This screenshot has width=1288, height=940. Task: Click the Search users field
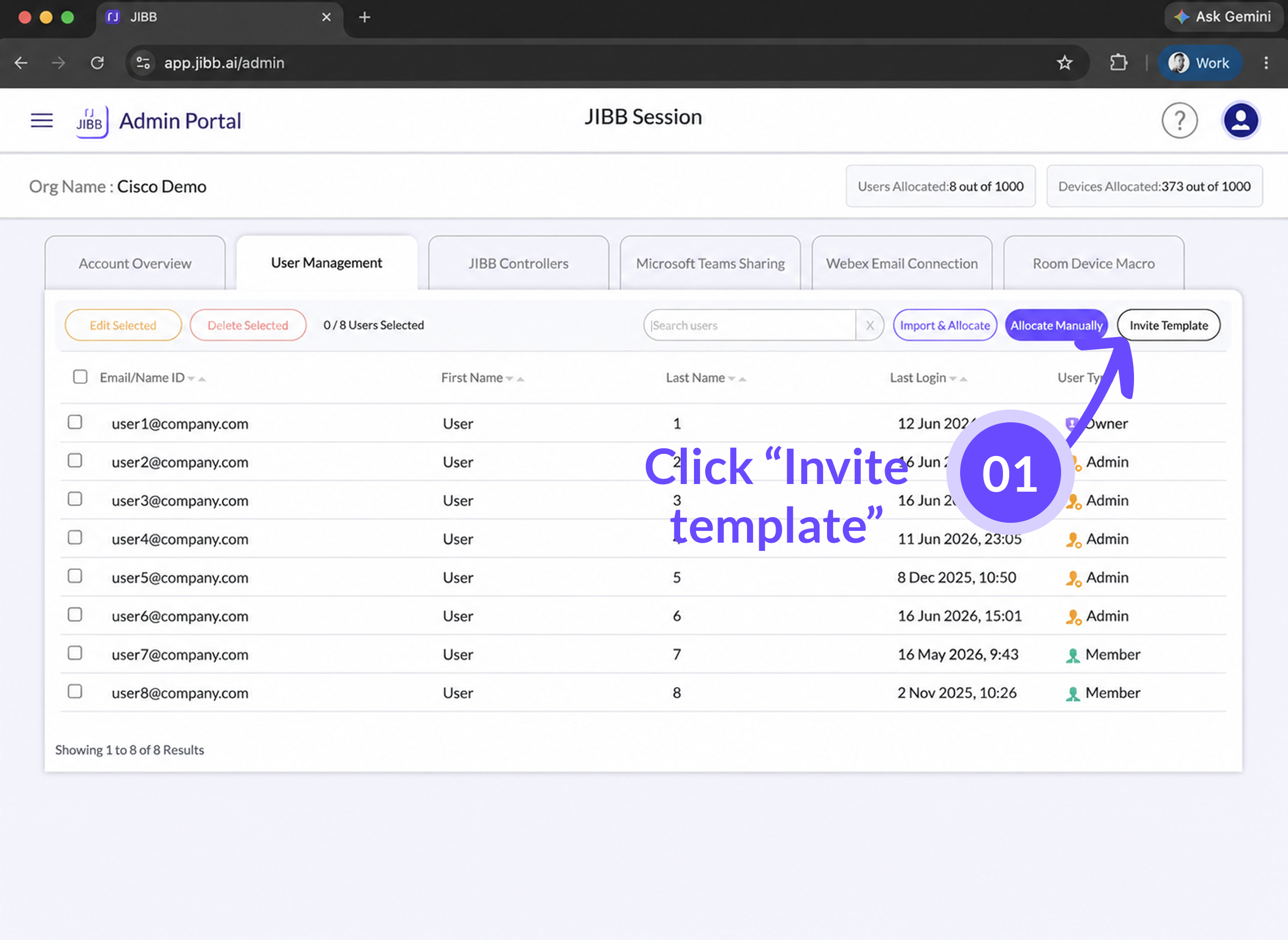click(749, 325)
